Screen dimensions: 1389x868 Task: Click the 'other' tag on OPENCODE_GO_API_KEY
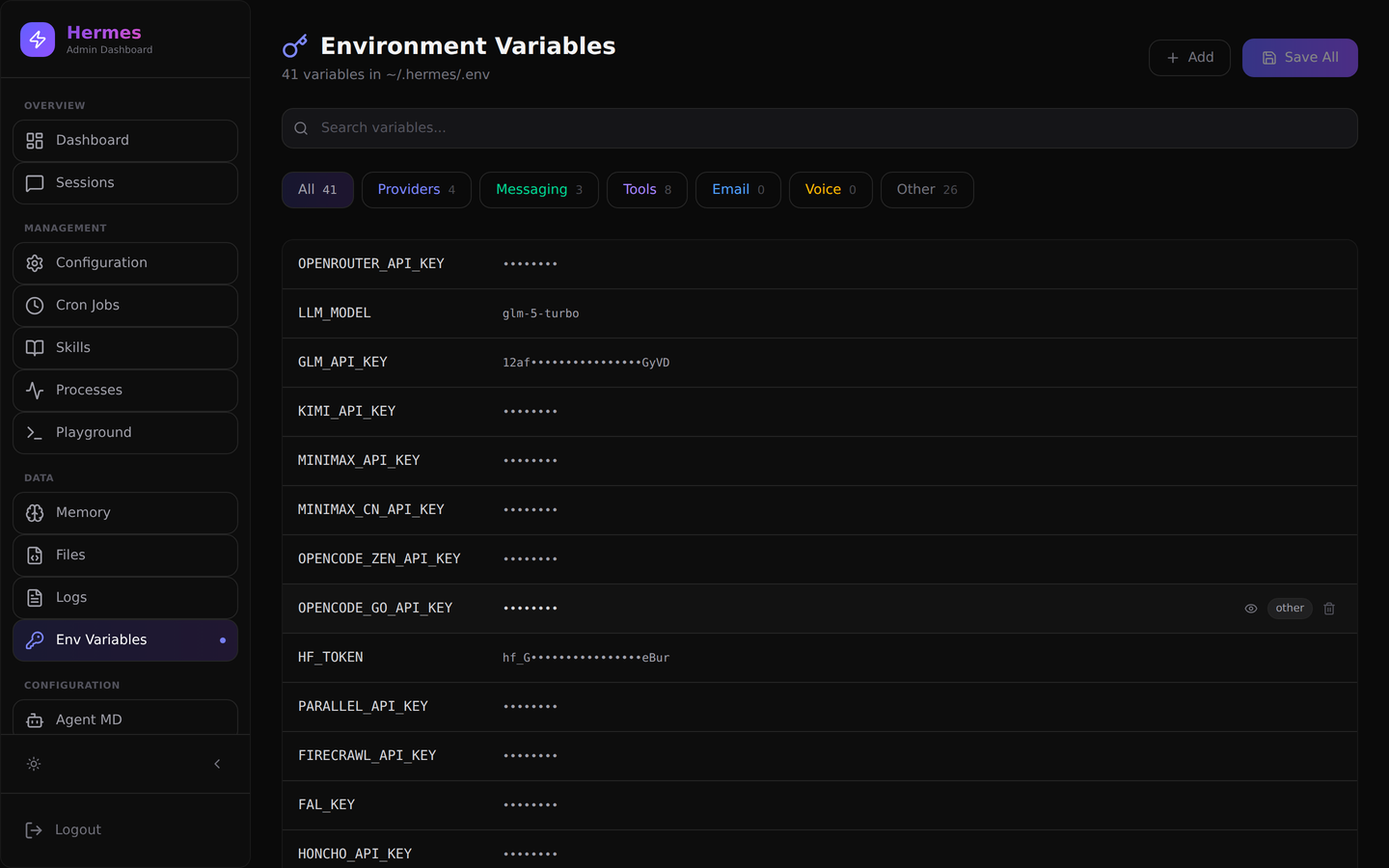click(x=1290, y=609)
